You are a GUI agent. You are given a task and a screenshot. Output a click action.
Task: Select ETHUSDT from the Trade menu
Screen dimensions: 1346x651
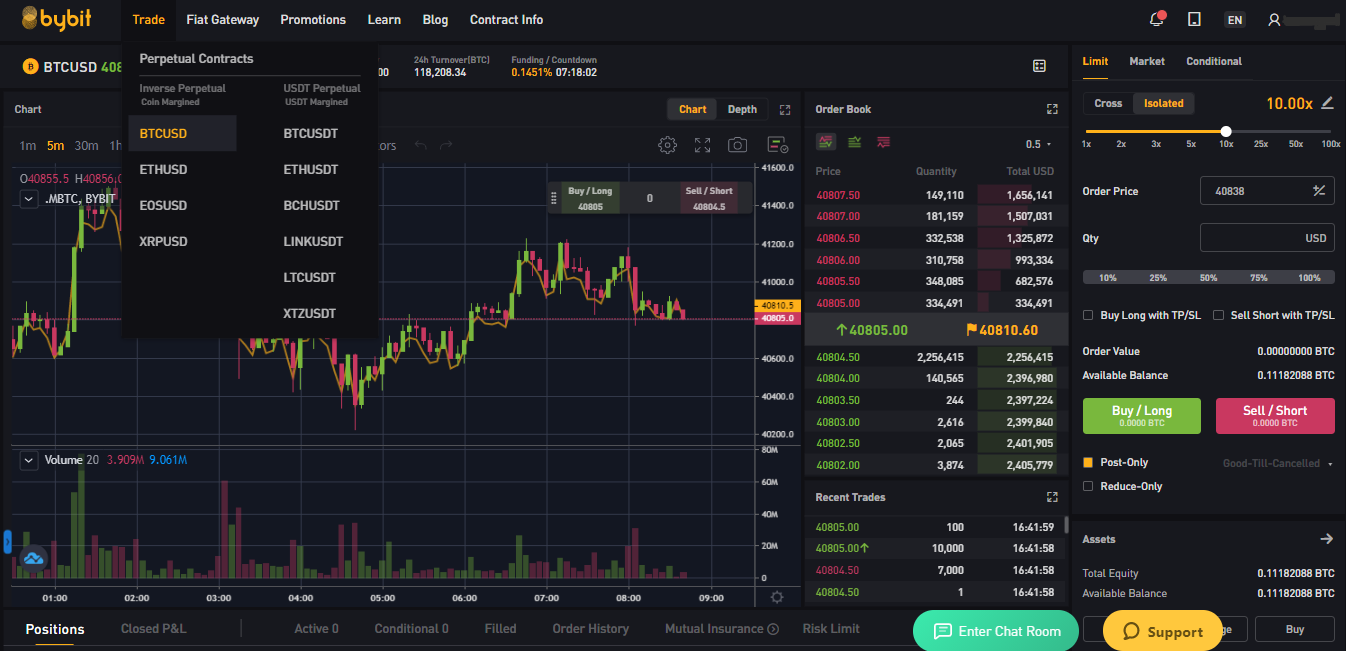click(x=311, y=169)
